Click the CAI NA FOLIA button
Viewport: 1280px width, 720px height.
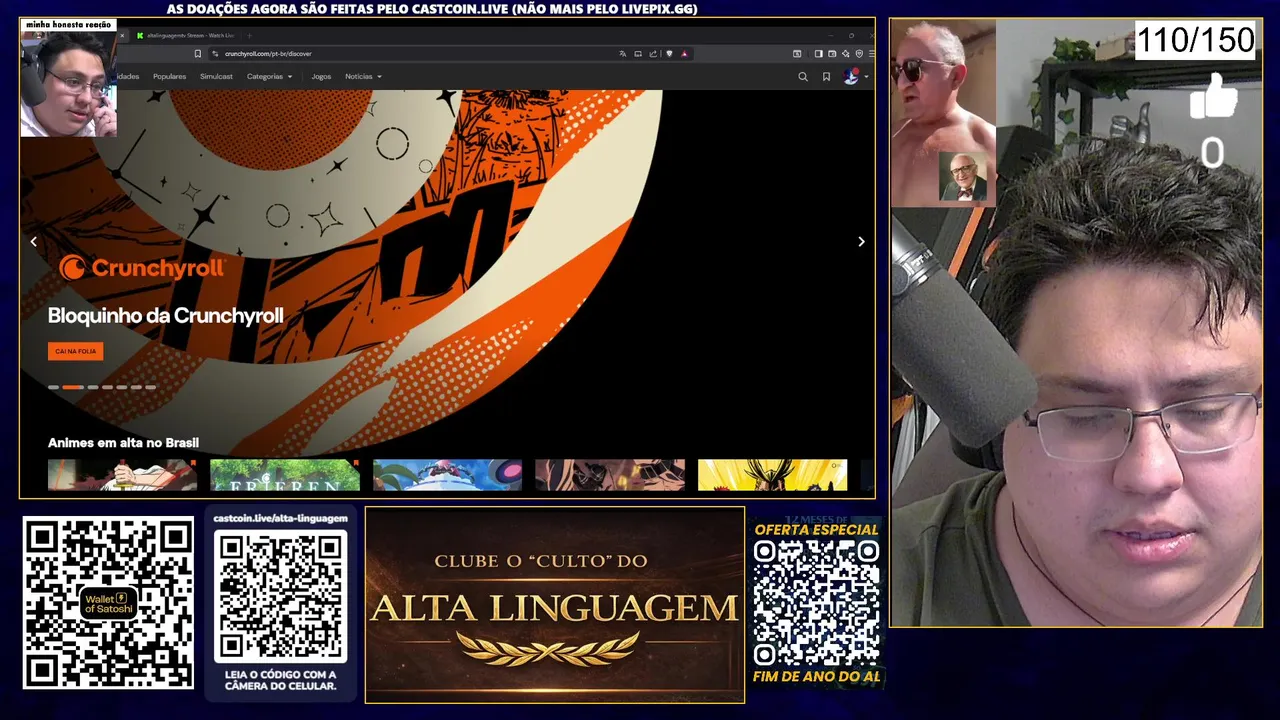[x=75, y=351]
